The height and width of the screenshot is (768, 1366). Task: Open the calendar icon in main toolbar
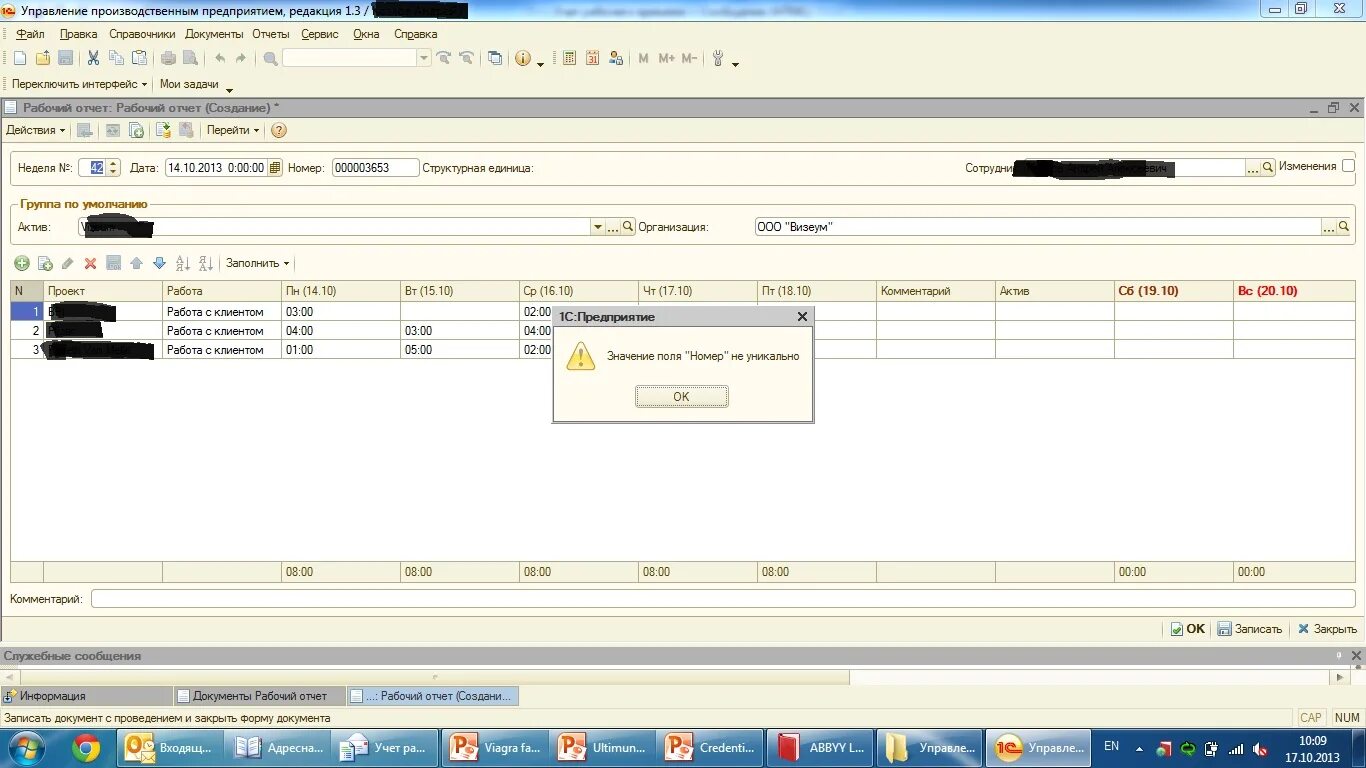click(x=592, y=59)
